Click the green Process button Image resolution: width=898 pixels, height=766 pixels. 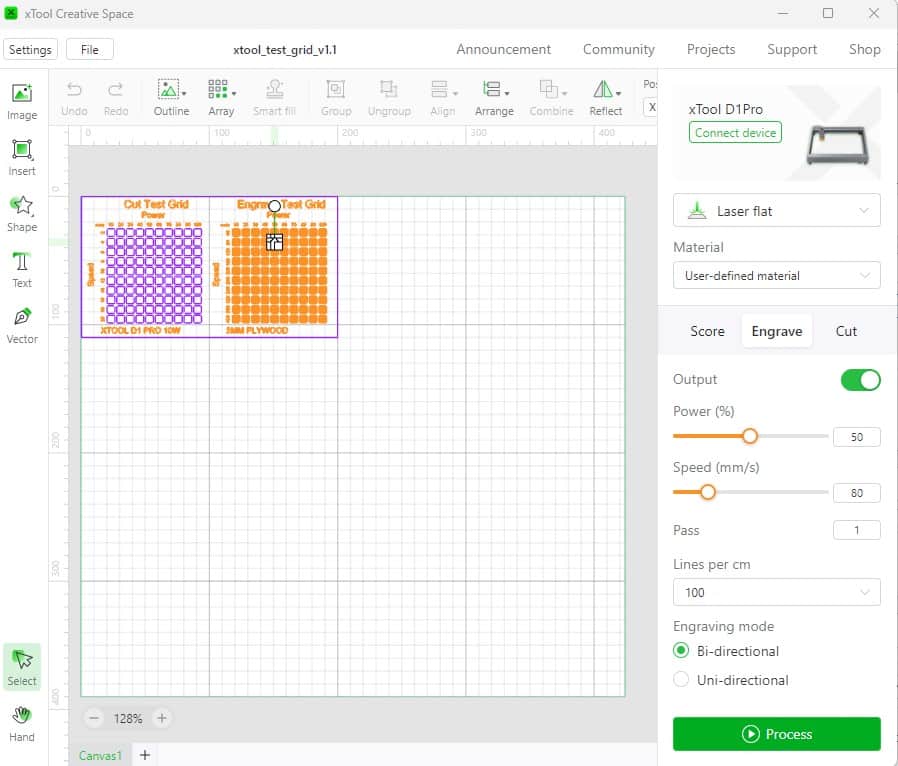point(776,734)
